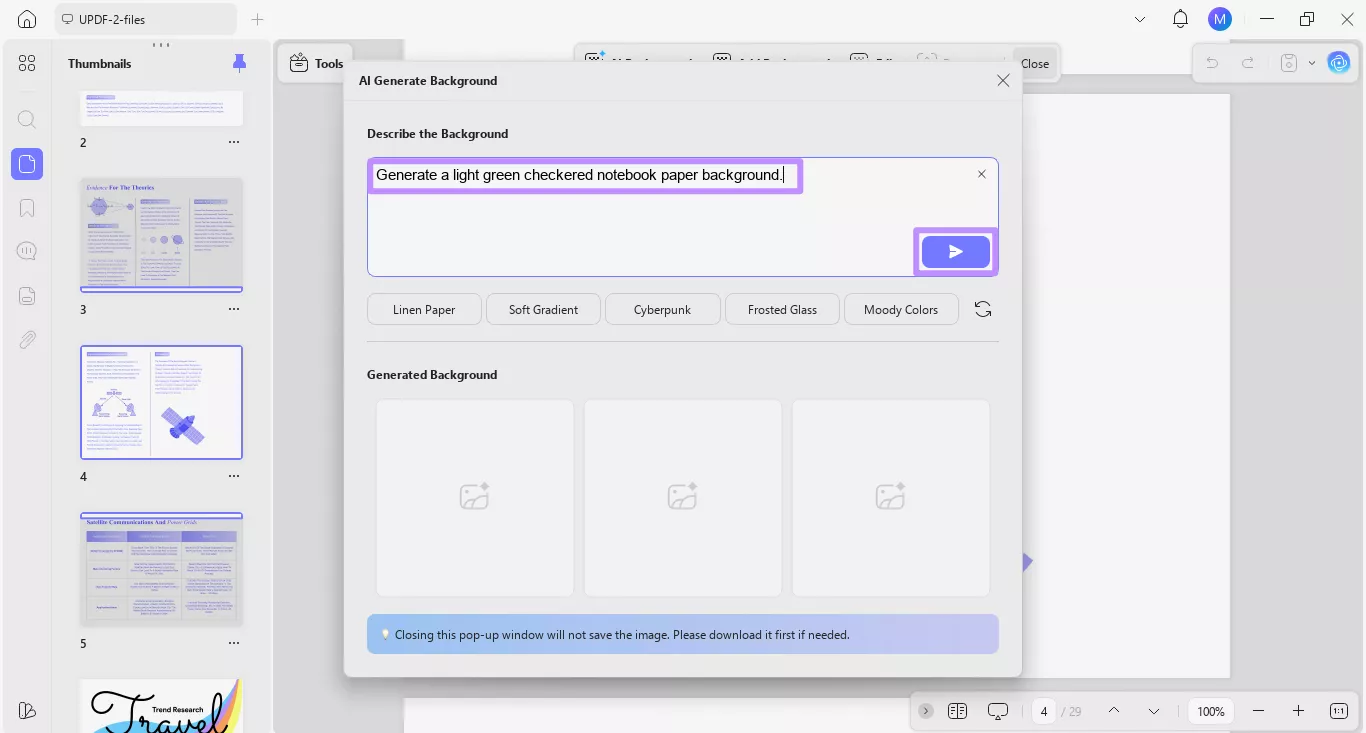Apply the Moody Colors preset
Image resolution: width=1366 pixels, height=733 pixels.
(x=901, y=309)
